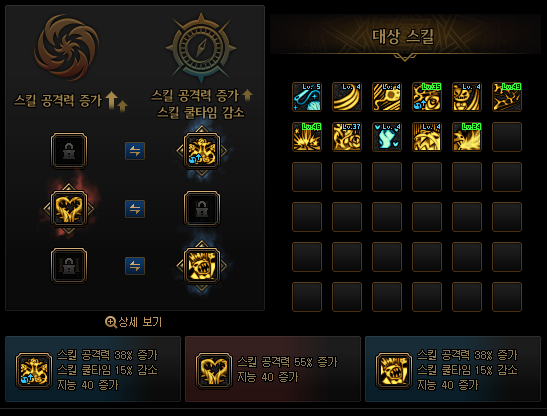Pick the Lv.46 explosion skill icon

pos(307,137)
